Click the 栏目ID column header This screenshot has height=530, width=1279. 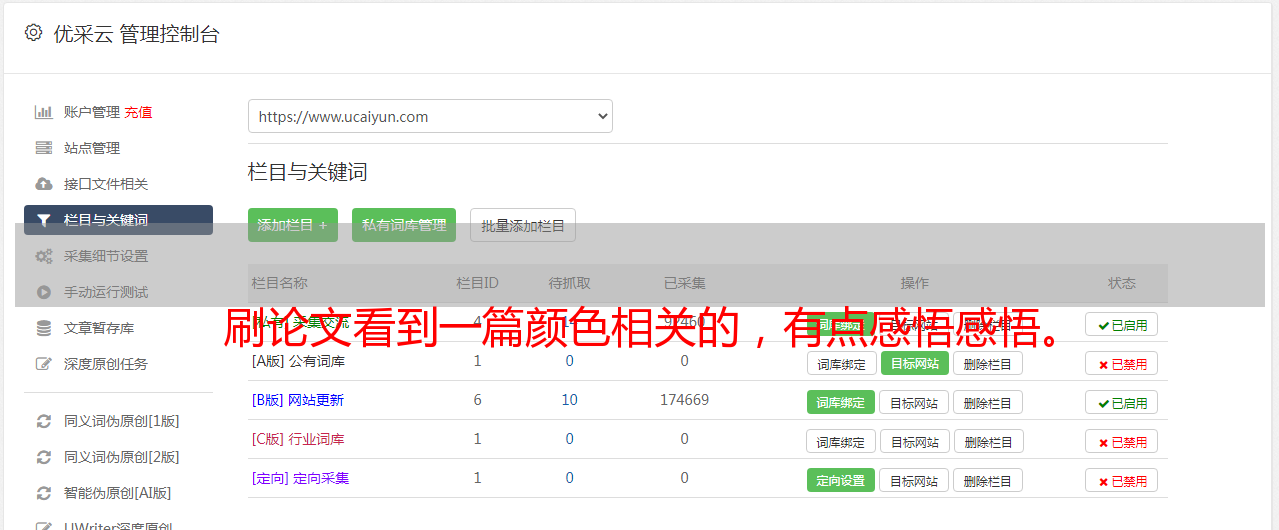[x=477, y=283]
